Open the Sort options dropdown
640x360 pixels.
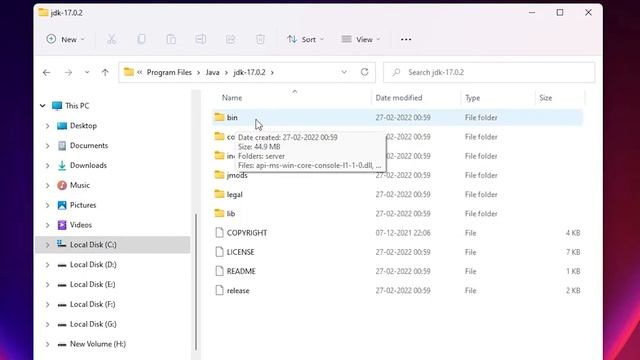pyautogui.click(x=305, y=40)
